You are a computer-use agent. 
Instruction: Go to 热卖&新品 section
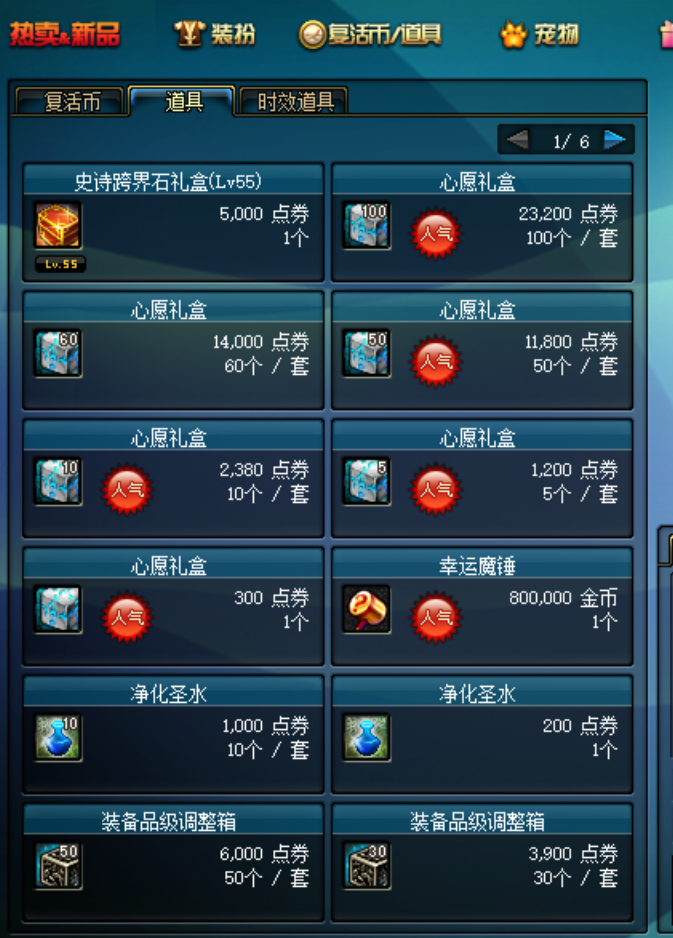coord(65,34)
